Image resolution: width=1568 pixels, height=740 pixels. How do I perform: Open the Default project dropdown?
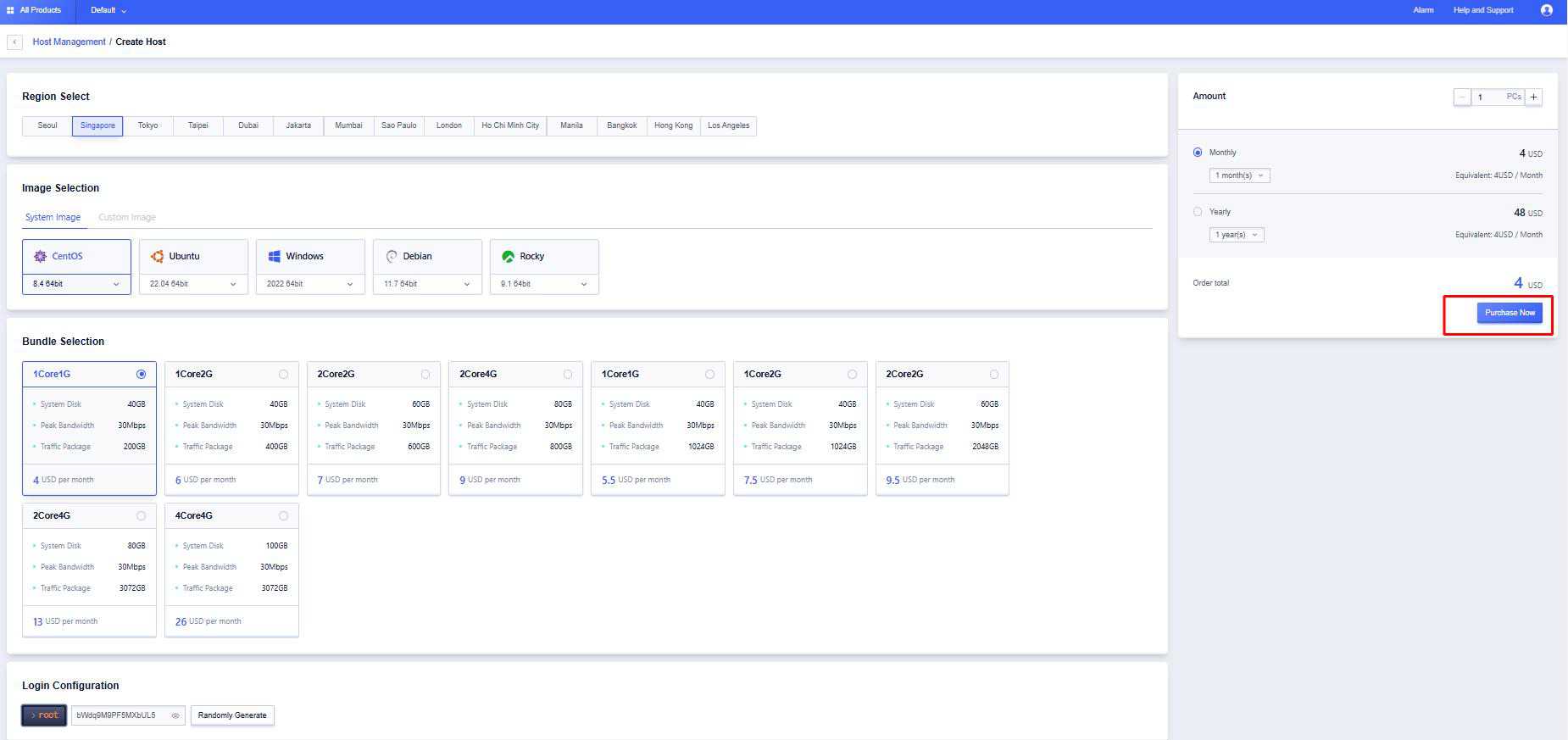tap(108, 10)
